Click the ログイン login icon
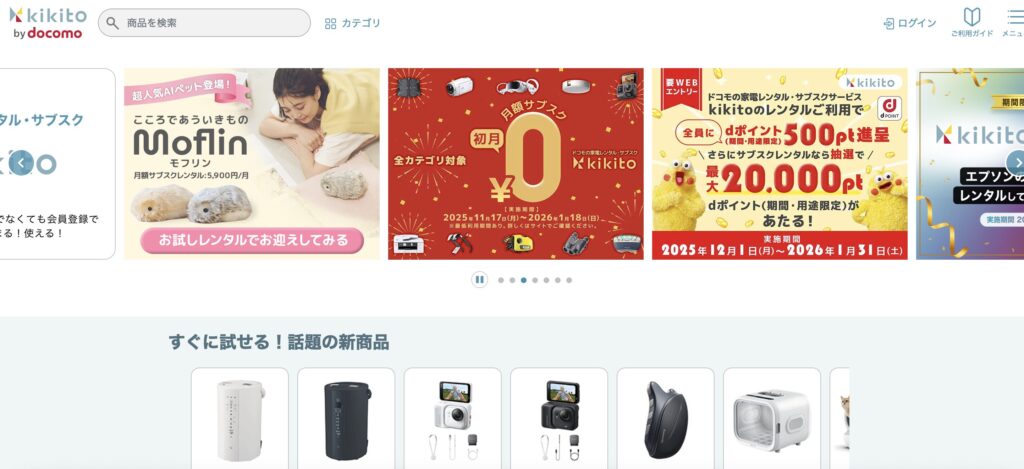This screenshot has height=469, width=1024. [888, 24]
